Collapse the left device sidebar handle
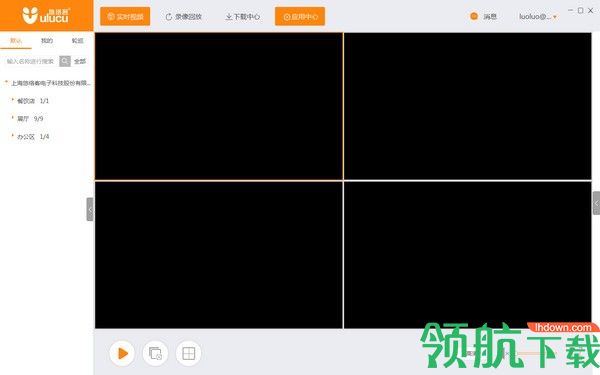Image resolution: width=600 pixels, height=375 pixels. tap(90, 209)
